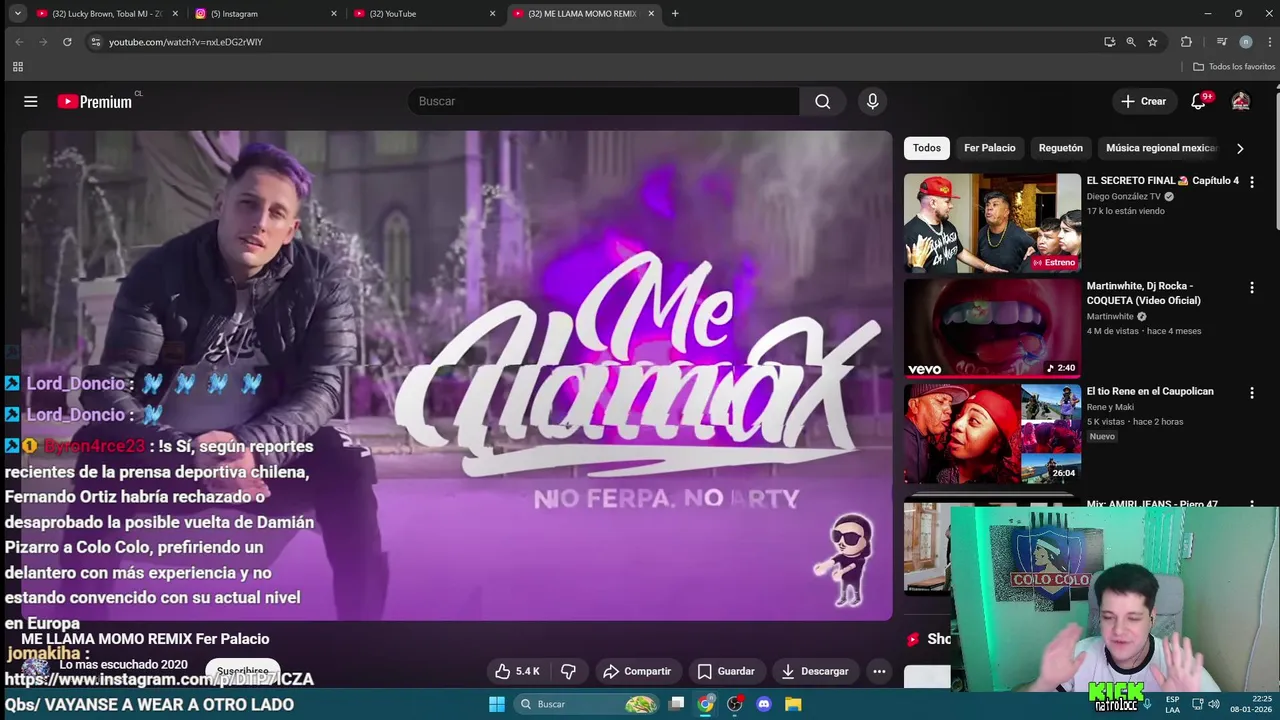Open Chrome zoom magnifier in address bar
Screen dimensions: 1280x720
[x=1131, y=42]
